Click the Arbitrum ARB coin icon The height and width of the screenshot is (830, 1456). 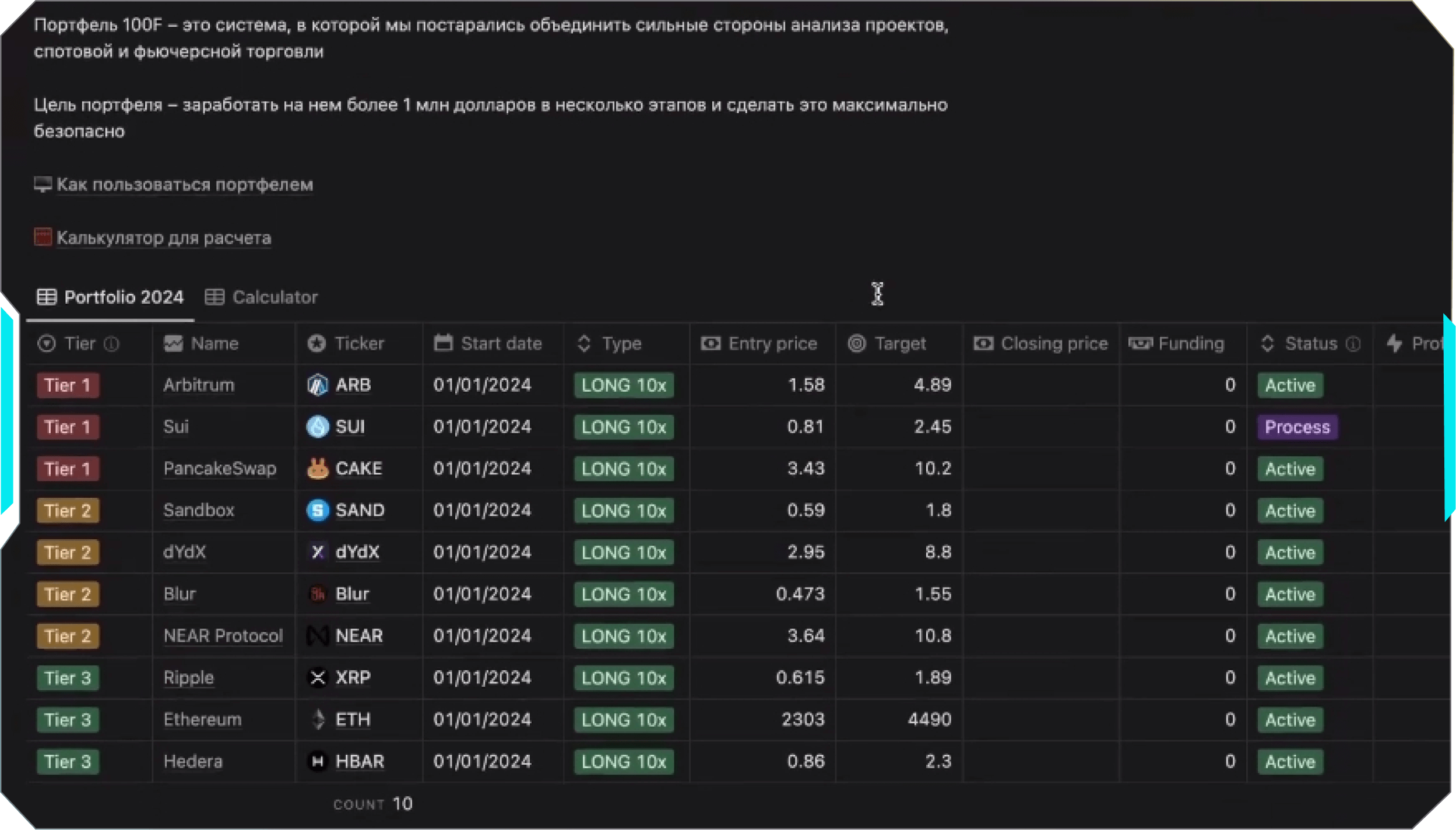(318, 385)
